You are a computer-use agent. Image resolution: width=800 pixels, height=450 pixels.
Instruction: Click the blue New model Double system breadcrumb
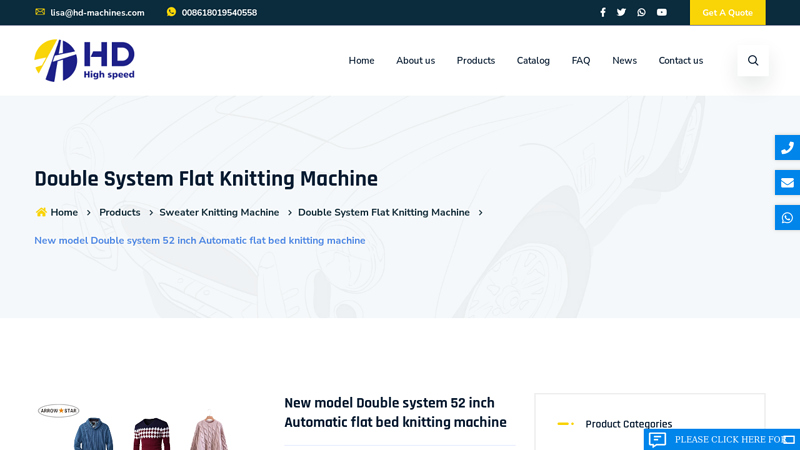pos(200,240)
